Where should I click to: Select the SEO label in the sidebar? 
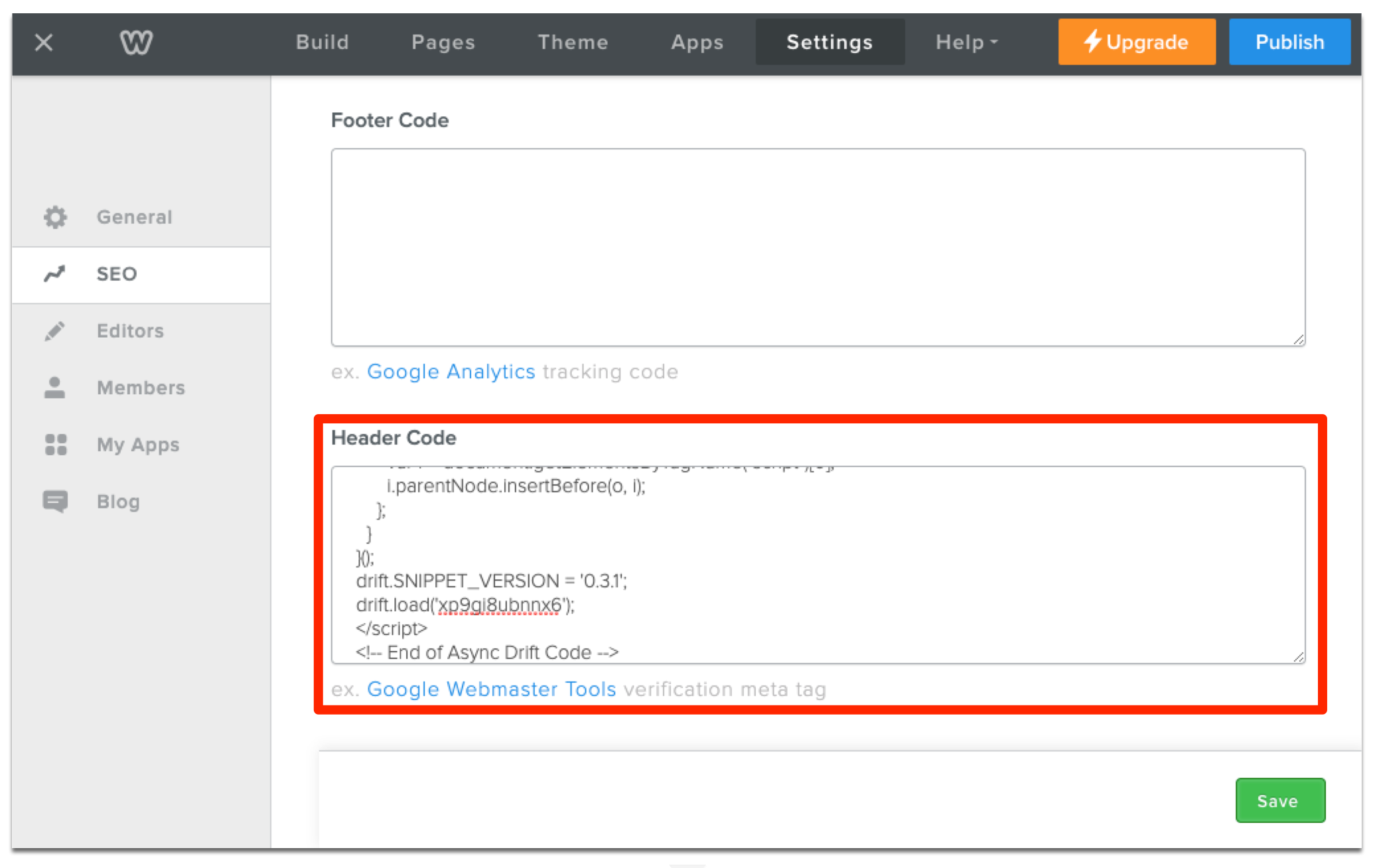(x=117, y=273)
